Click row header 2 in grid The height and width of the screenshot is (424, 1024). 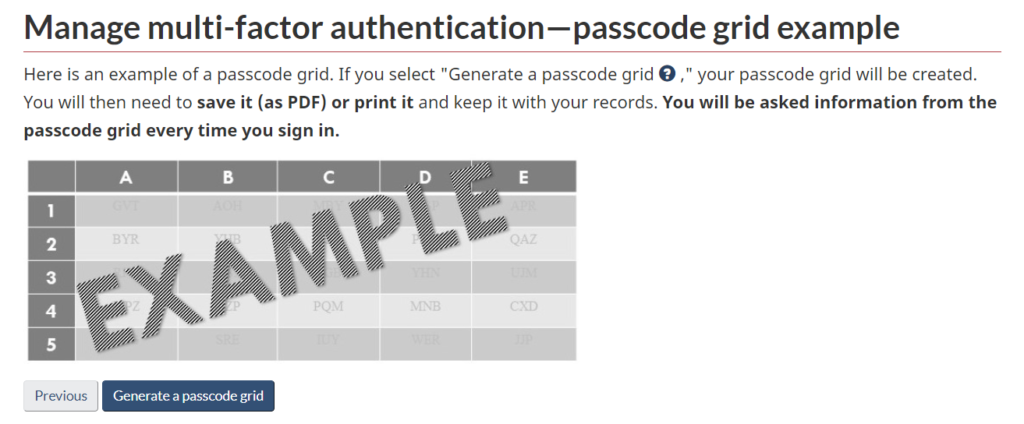click(x=51, y=243)
